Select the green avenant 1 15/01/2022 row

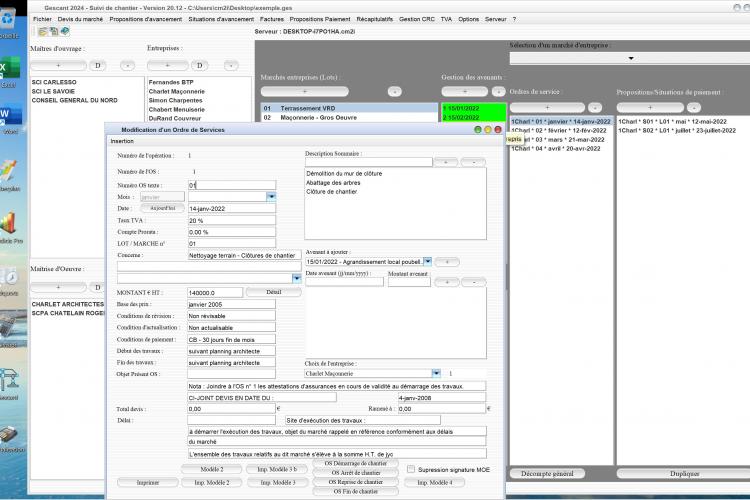pyautogui.click(x=474, y=109)
